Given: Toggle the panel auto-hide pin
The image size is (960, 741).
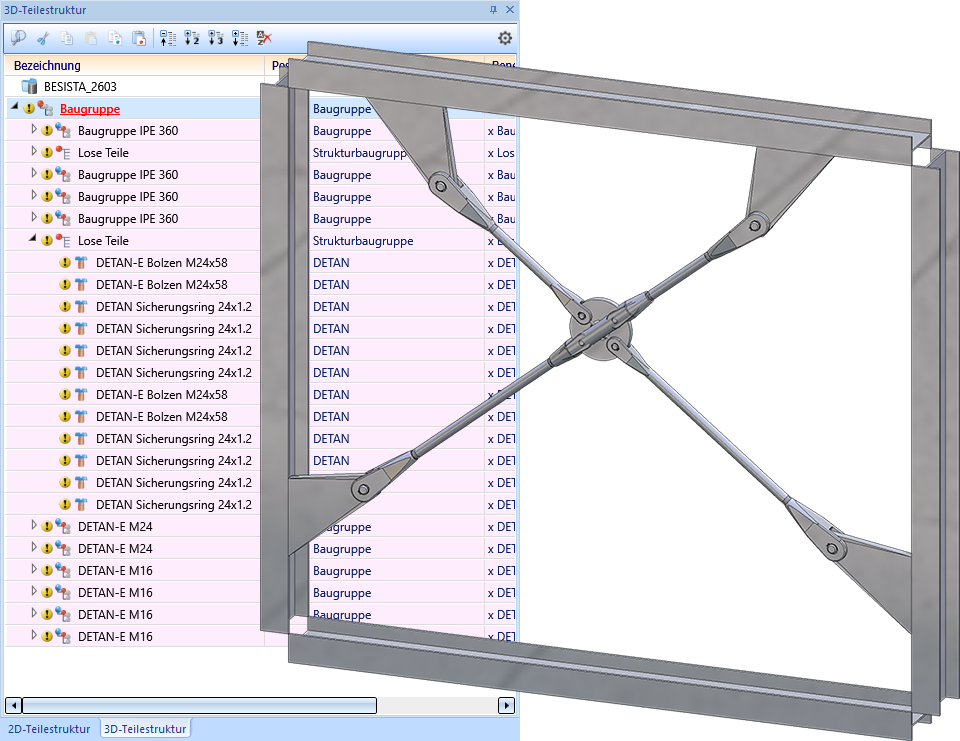Looking at the screenshot, I should (493, 10).
